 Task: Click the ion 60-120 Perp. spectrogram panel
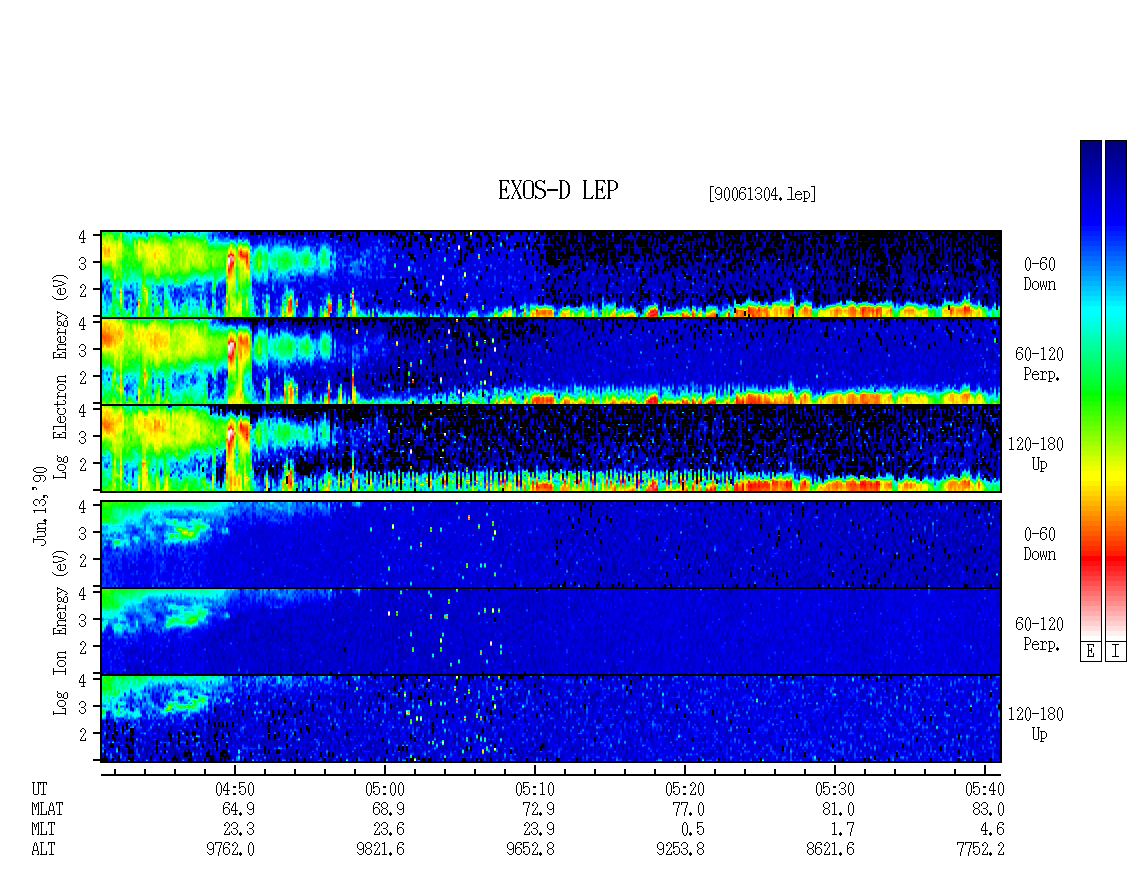click(x=551, y=631)
